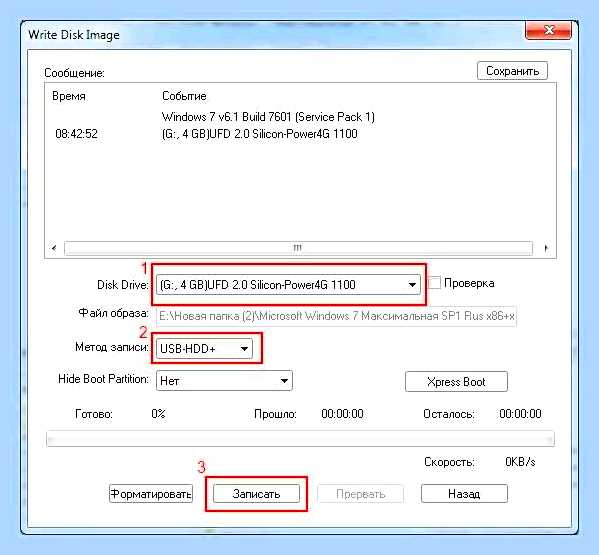Viewport: 599px width, 555px height.
Task: Click the 0KB/s speed value
Action: click(520, 462)
